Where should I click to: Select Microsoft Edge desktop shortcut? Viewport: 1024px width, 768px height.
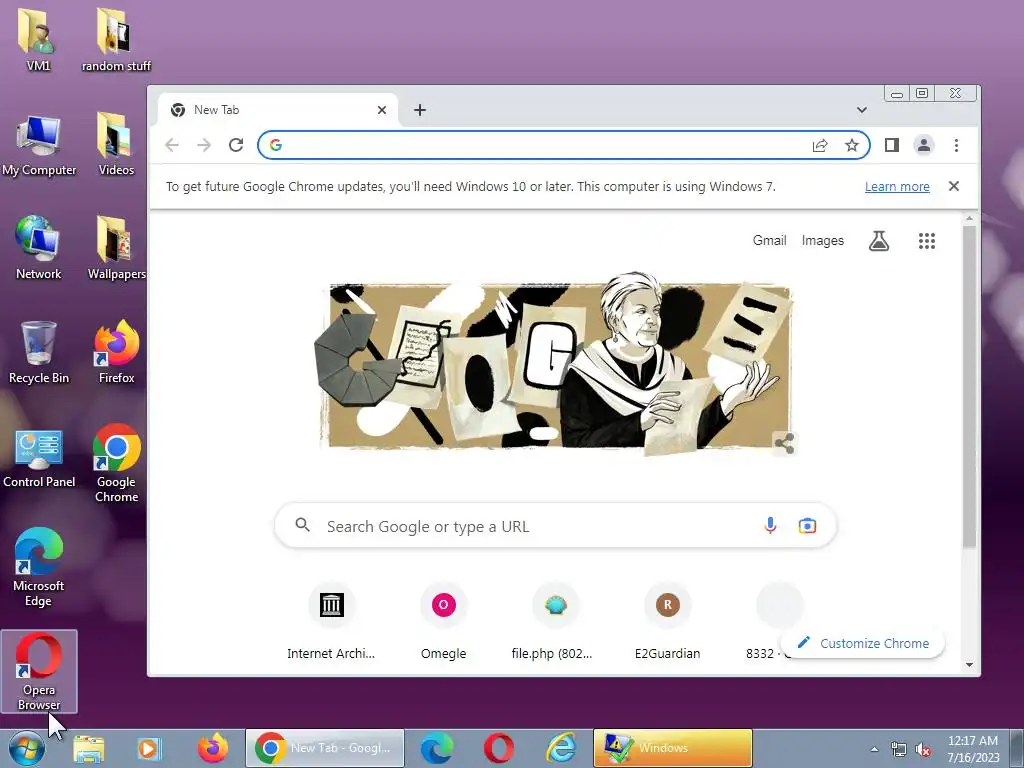[38, 568]
